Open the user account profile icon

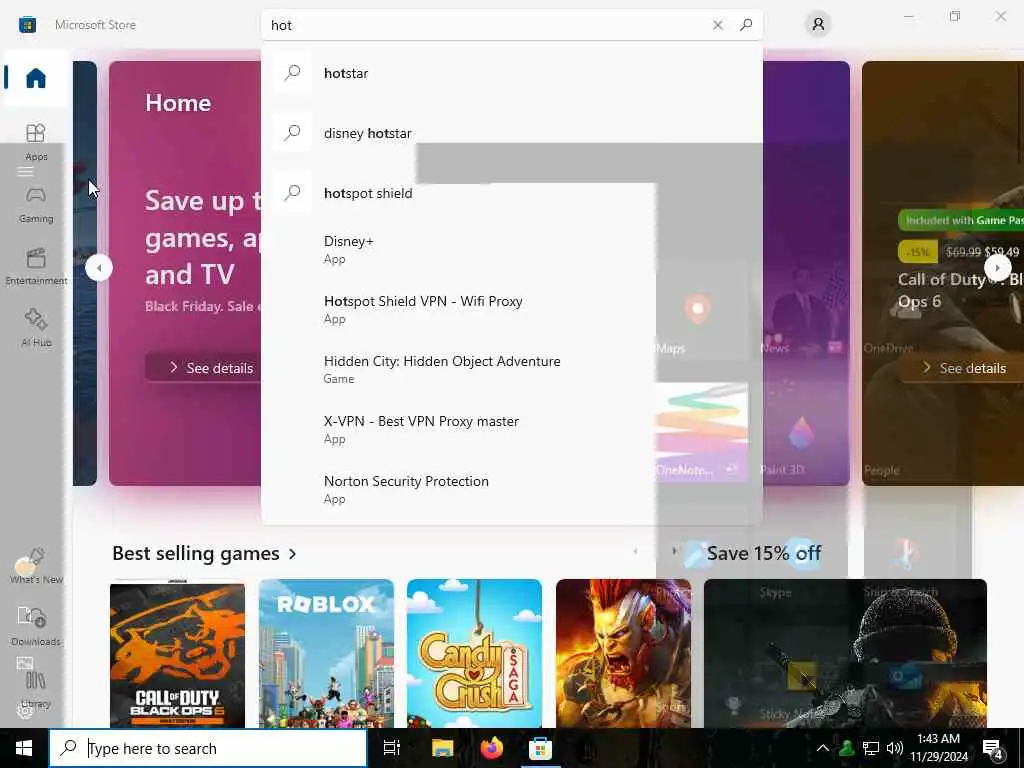(x=818, y=25)
